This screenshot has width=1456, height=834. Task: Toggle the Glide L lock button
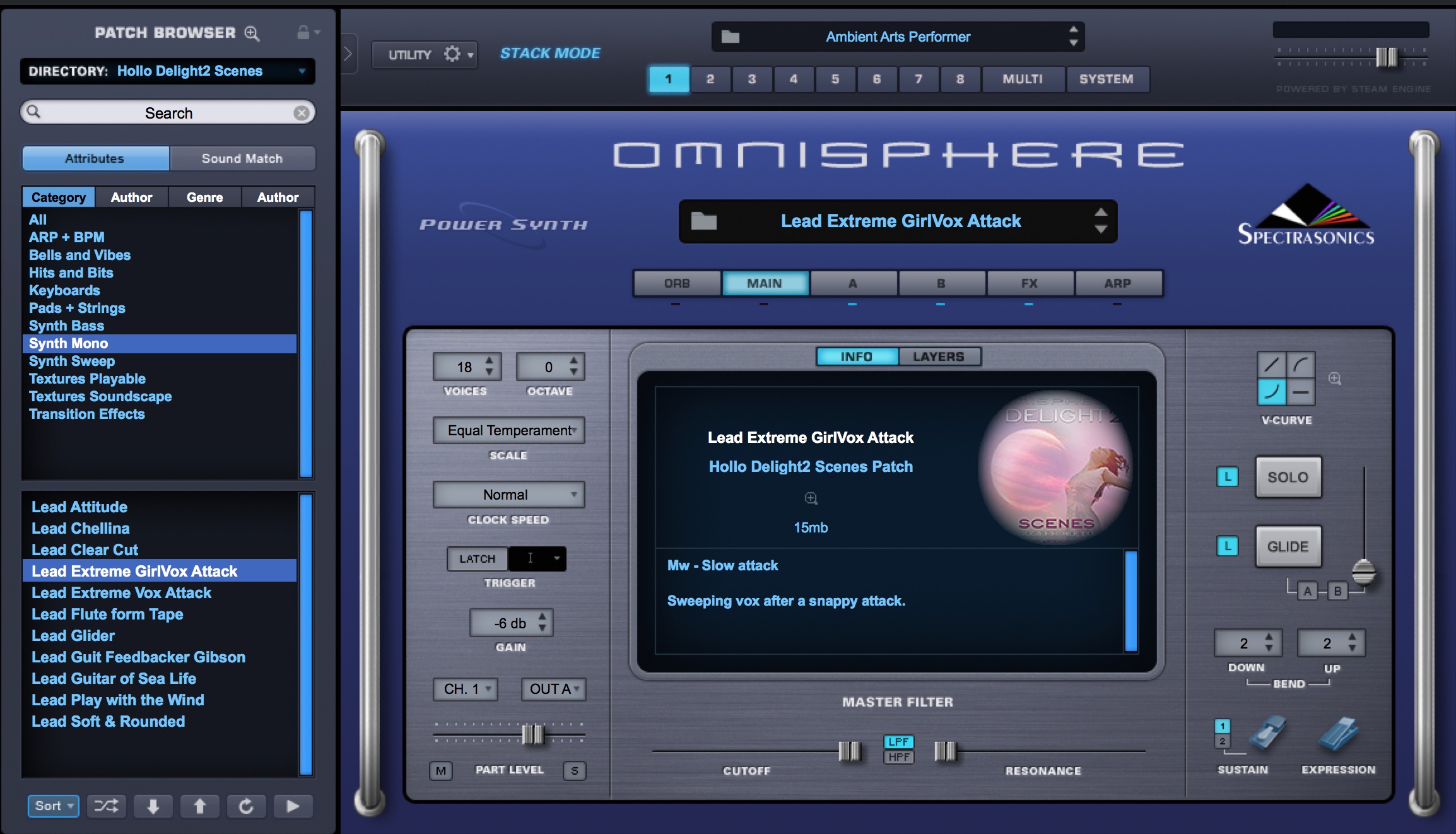(x=1227, y=546)
